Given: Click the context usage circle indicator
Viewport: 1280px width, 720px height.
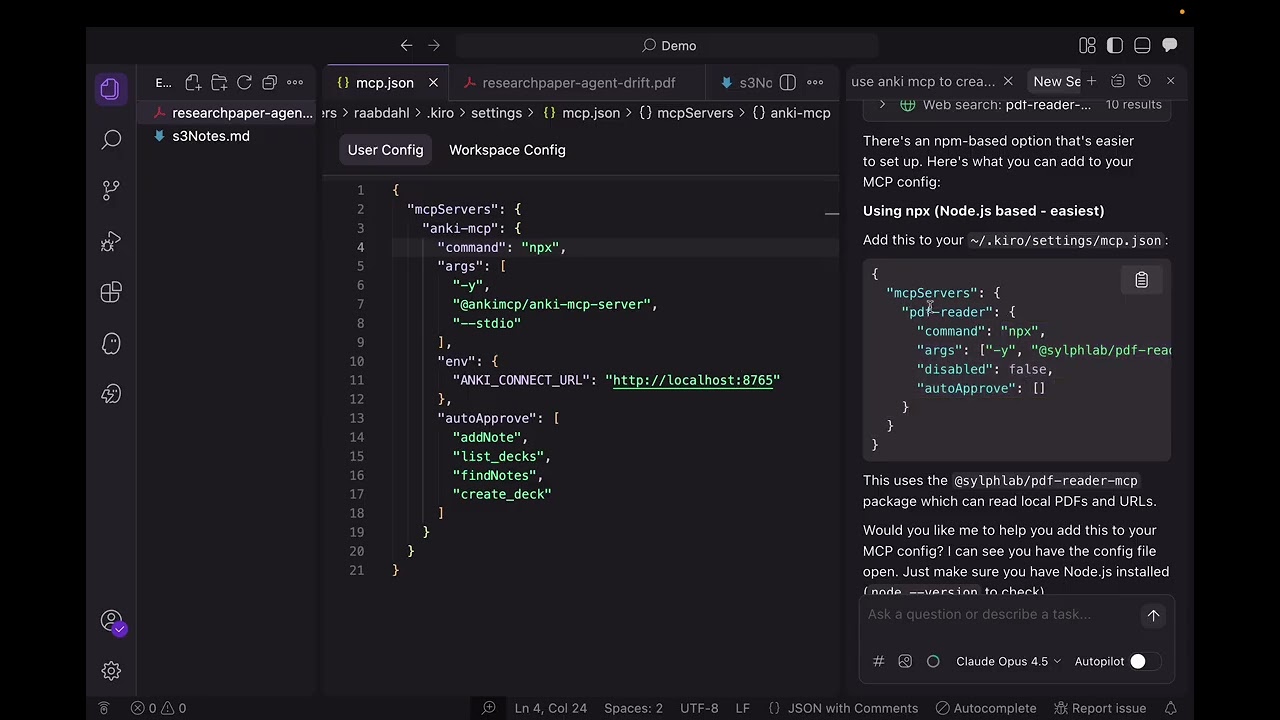Looking at the screenshot, I should click(933, 661).
